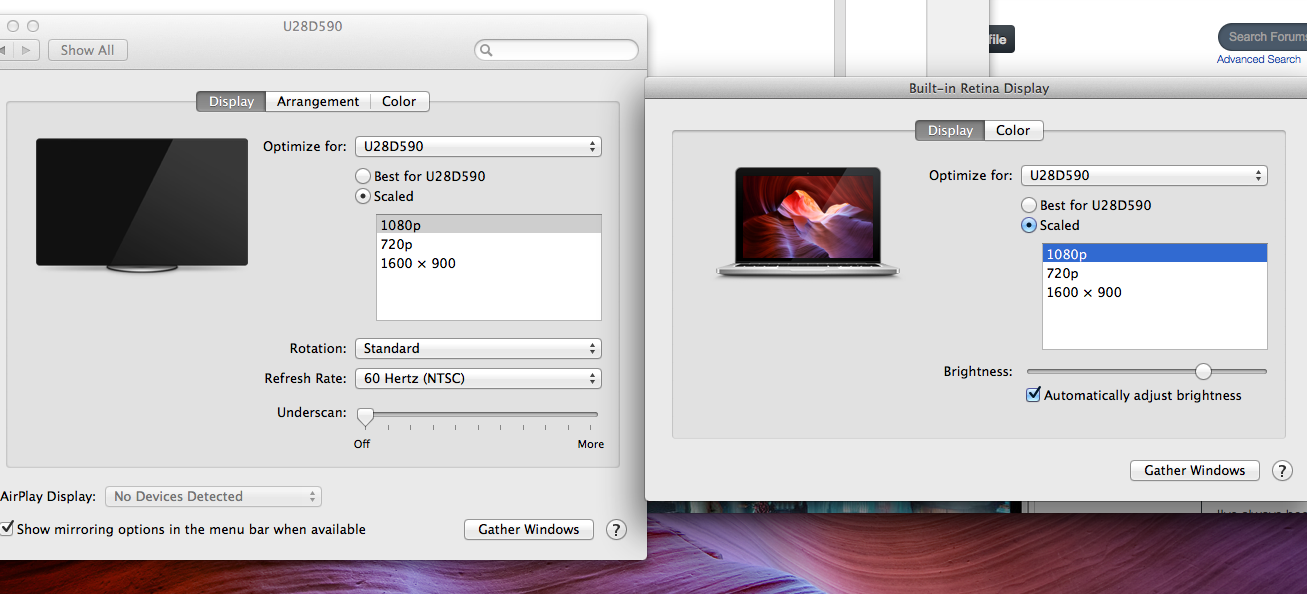Viewport: 1307px width, 594px height.
Task: Open Color tab in U28D590 window
Action: coord(399,101)
